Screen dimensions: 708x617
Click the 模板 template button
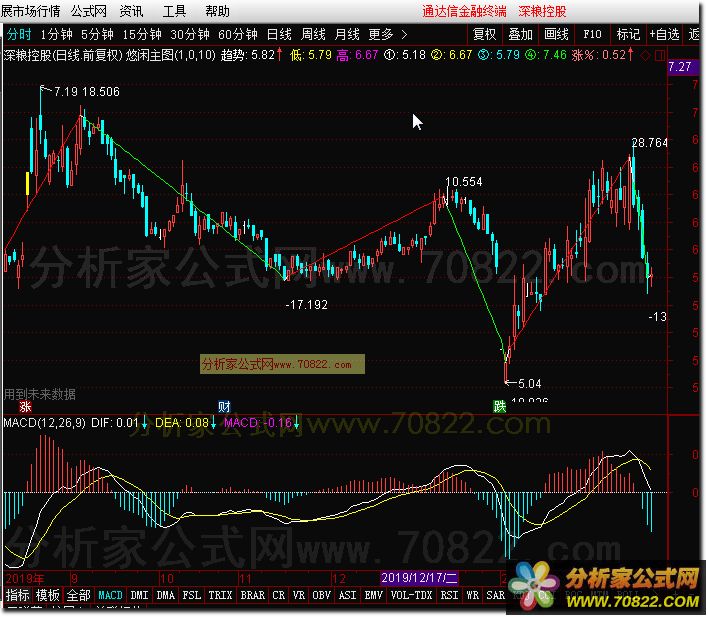tap(48, 595)
